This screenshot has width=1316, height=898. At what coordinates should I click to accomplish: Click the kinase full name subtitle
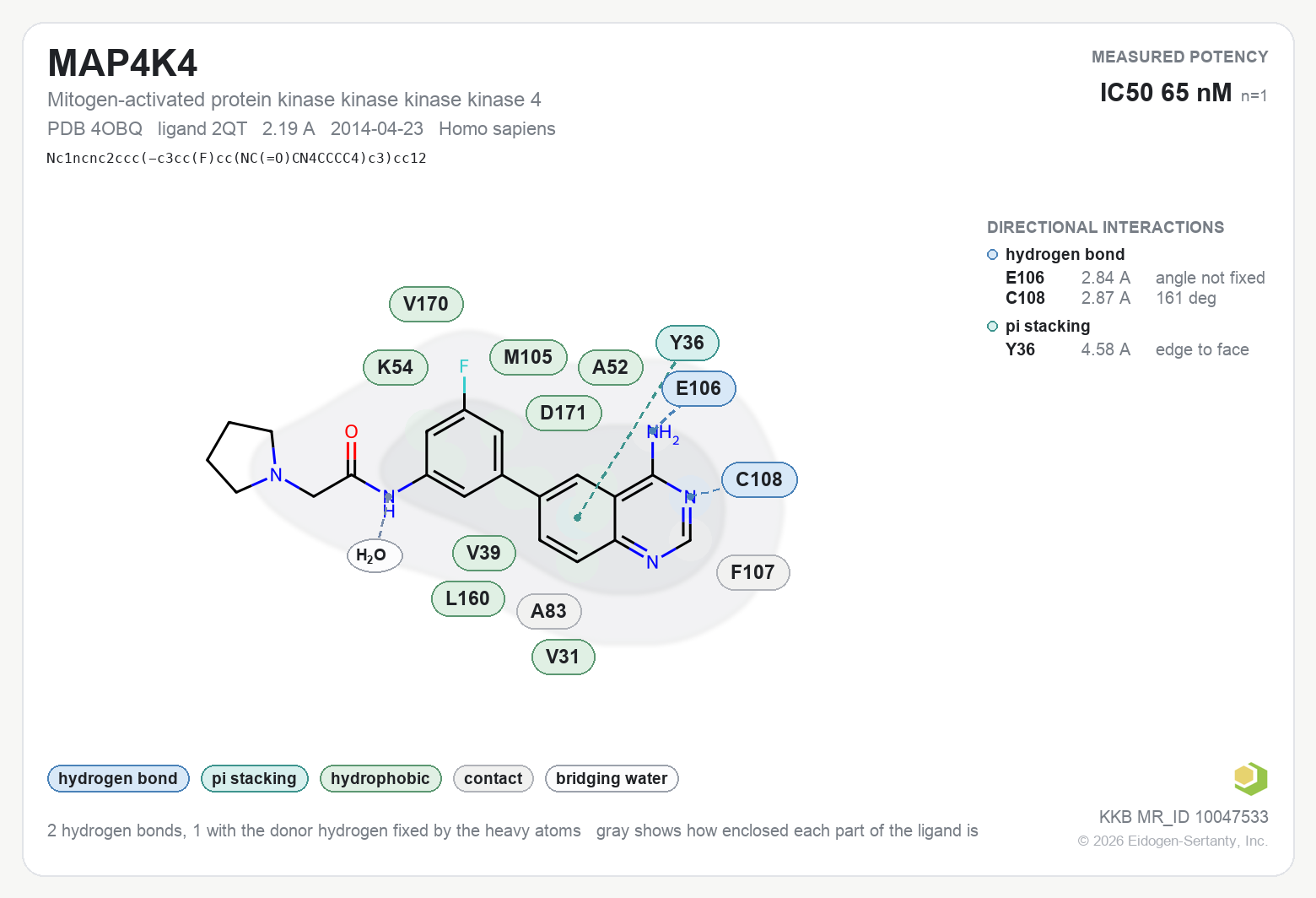click(x=294, y=100)
